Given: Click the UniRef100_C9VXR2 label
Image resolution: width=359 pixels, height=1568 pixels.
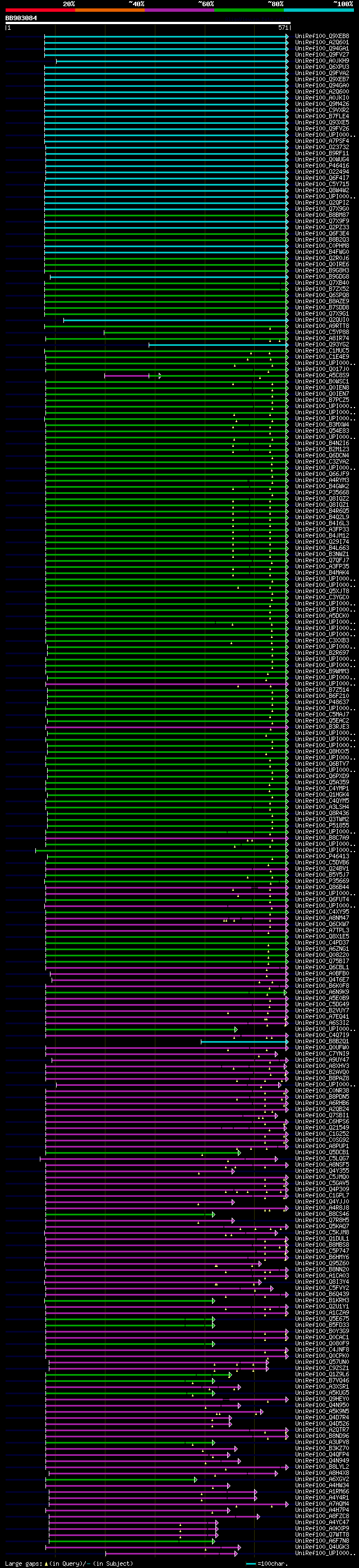Looking at the screenshot, I should tap(323, 110).
